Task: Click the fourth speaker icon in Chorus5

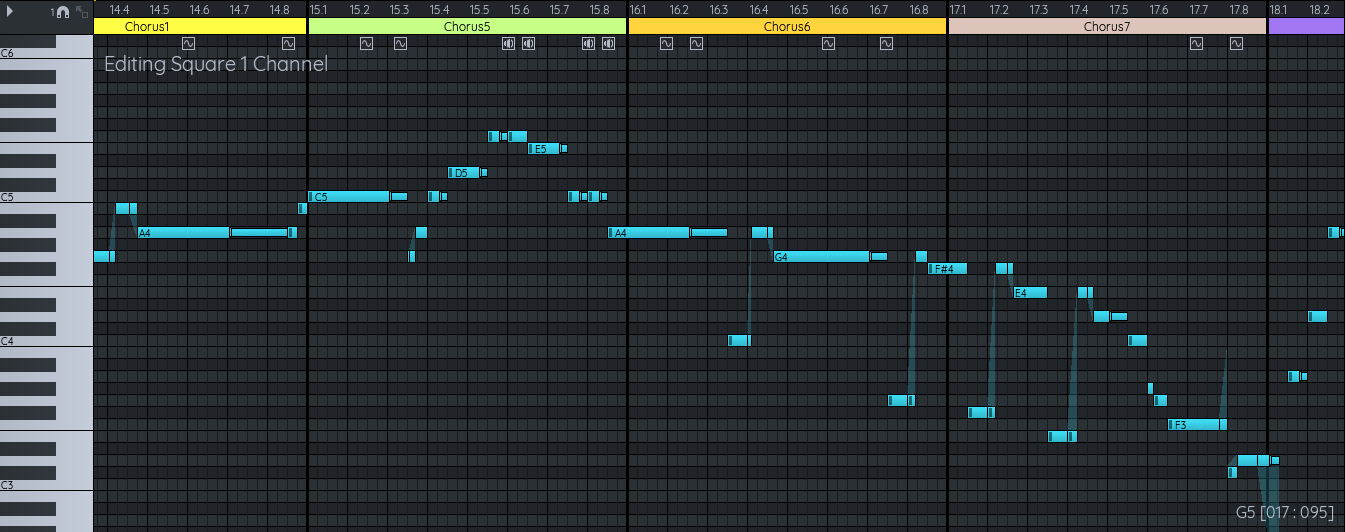Action: pyautogui.click(x=608, y=43)
